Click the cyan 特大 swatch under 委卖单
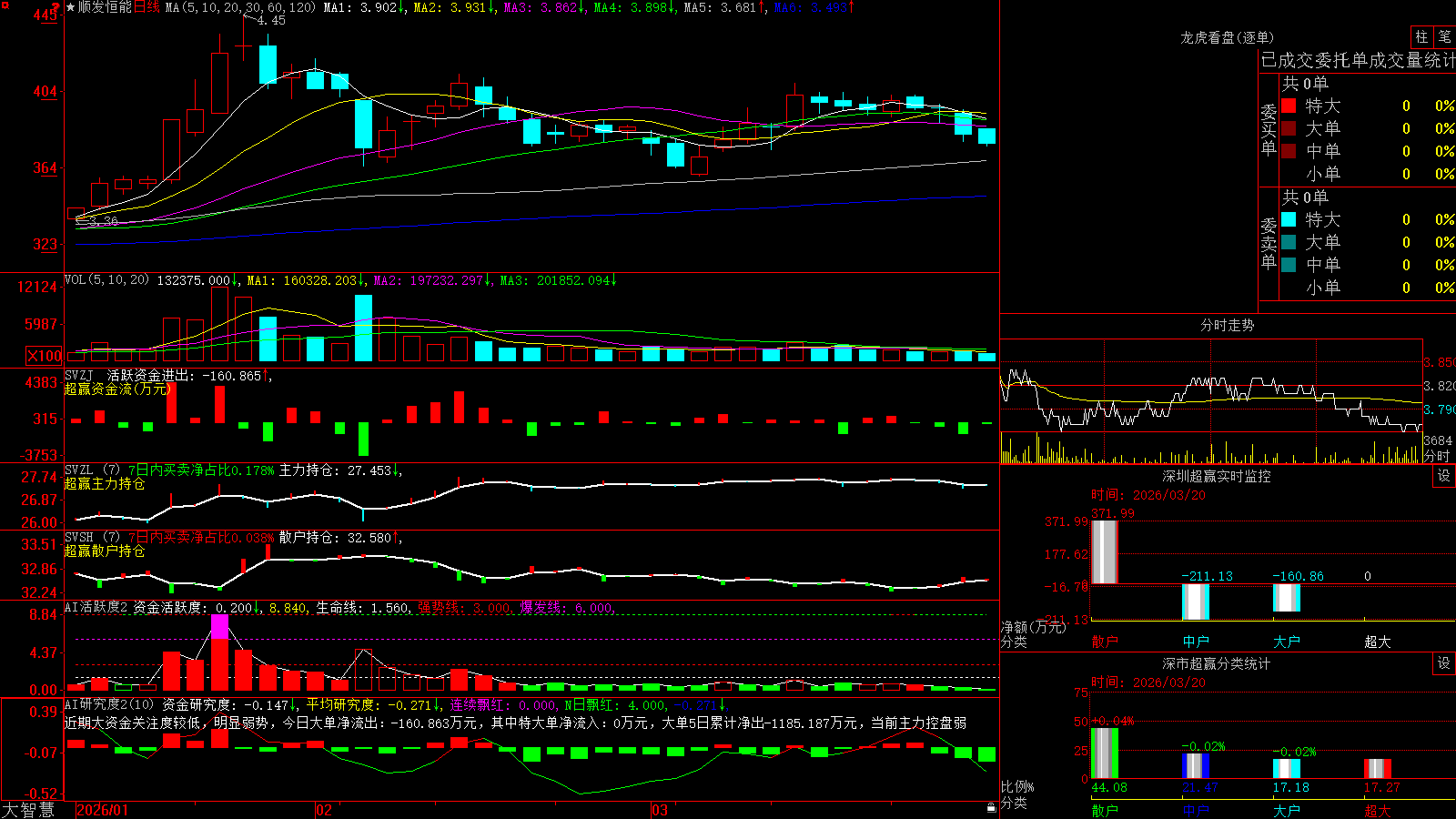The height and width of the screenshot is (819, 1456). point(1289,219)
